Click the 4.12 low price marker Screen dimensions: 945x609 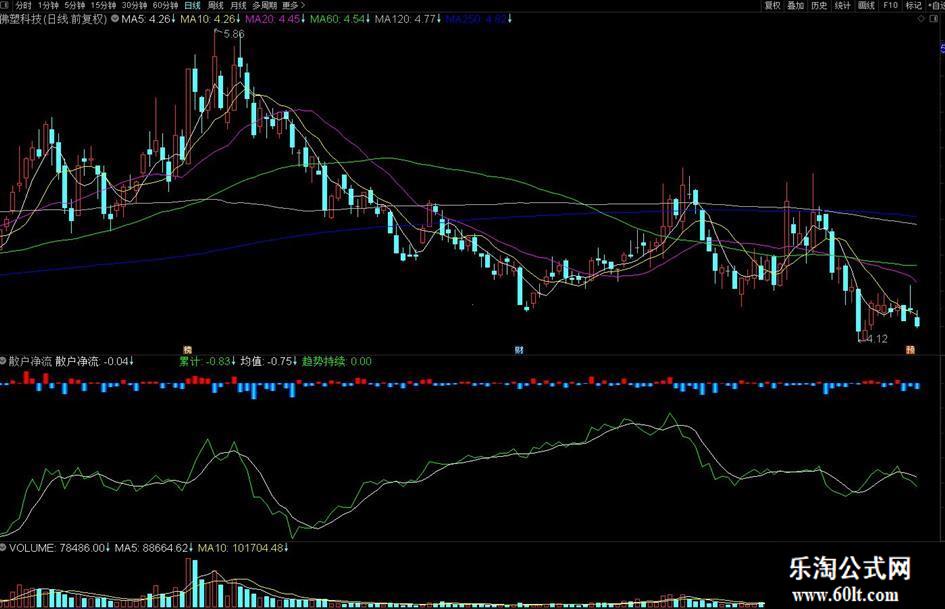click(x=877, y=339)
